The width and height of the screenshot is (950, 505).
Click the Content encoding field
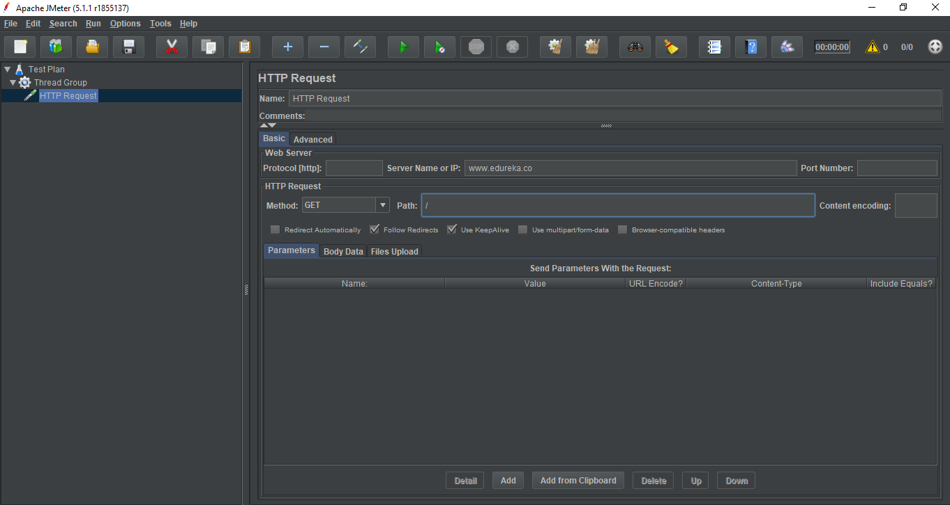coord(915,205)
